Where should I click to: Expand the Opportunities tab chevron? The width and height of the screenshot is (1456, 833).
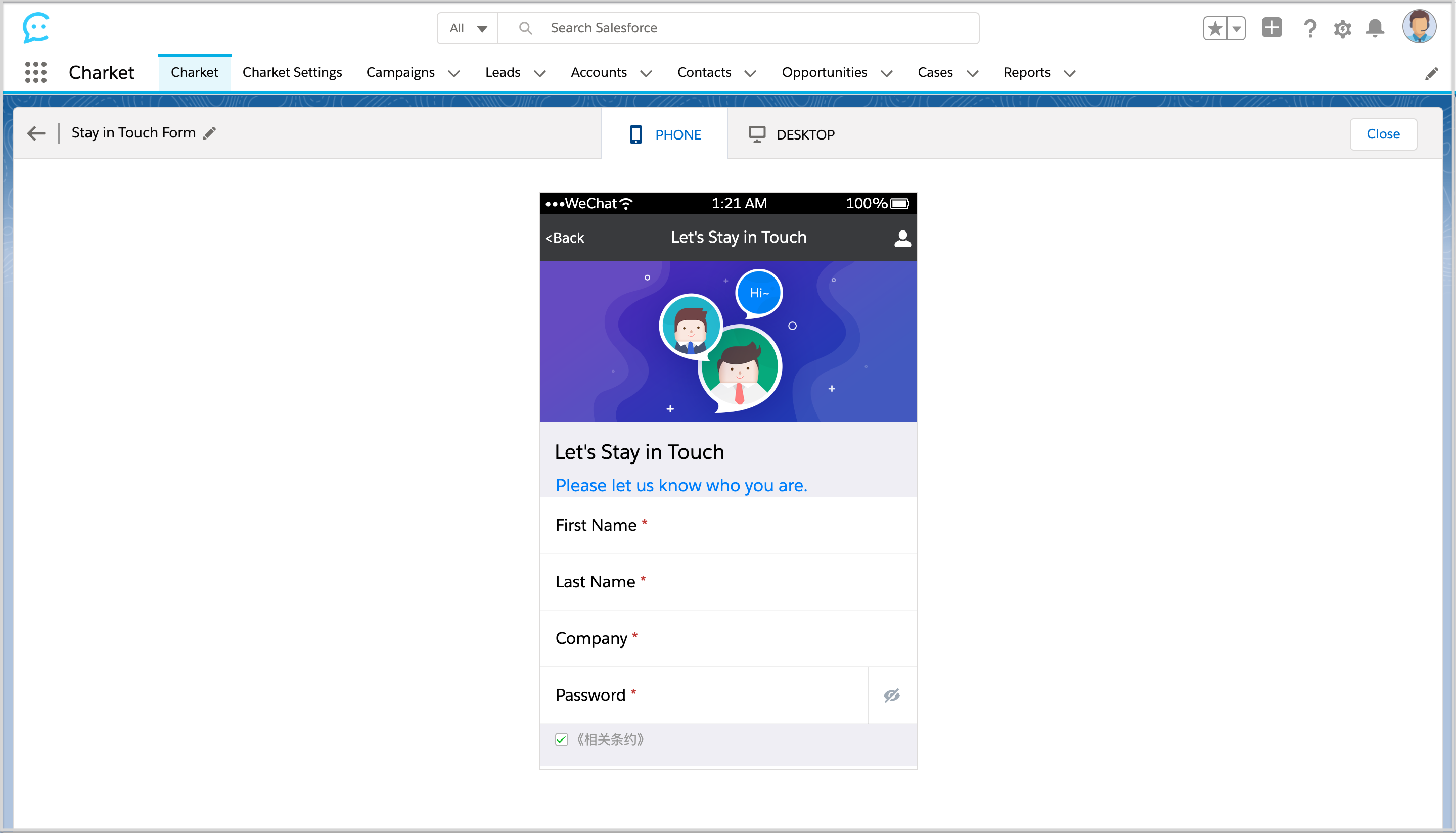tap(887, 73)
